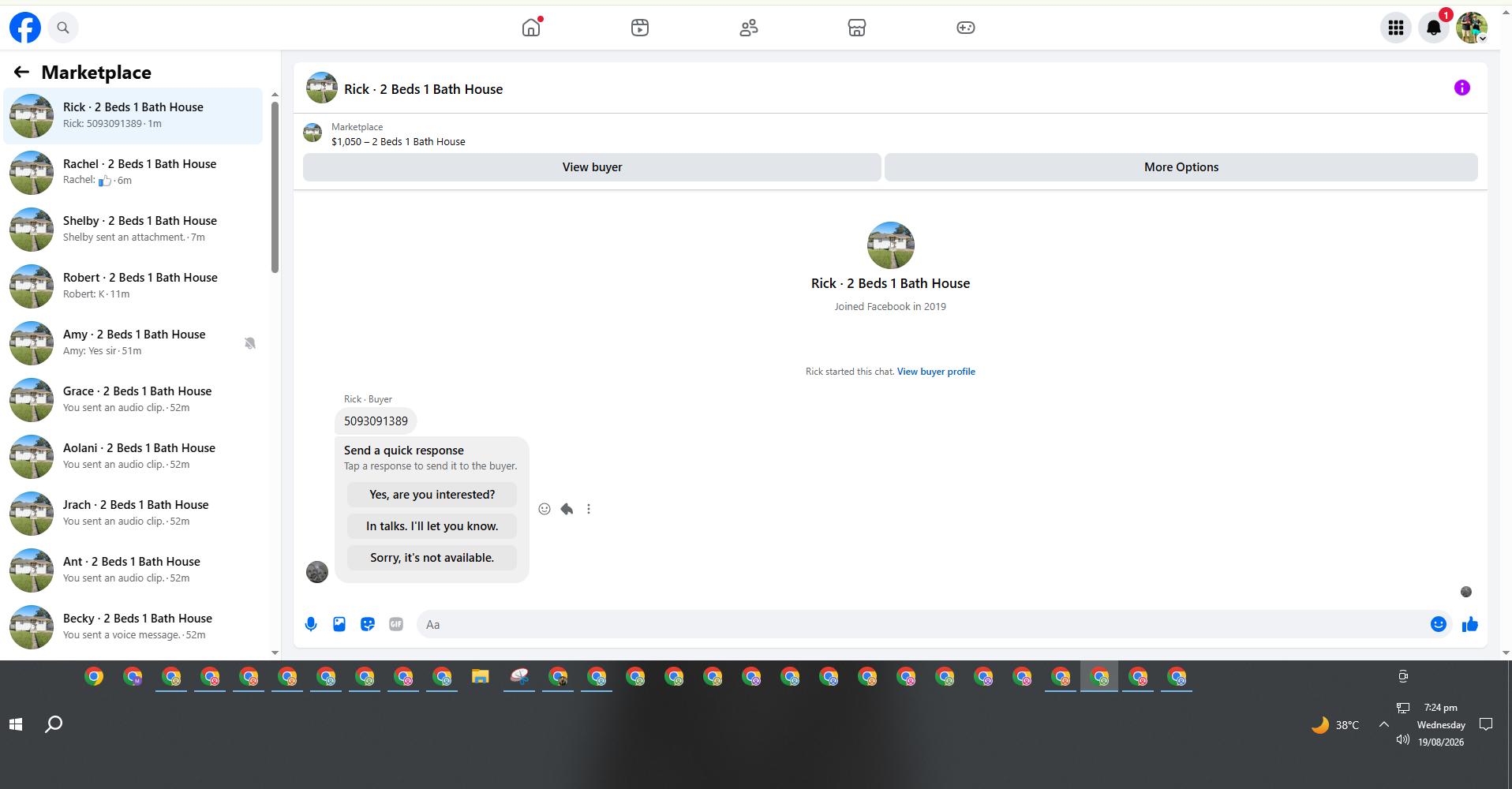This screenshot has width=1512, height=789.
Task: Click the chat list scrollbar thumb
Action: click(x=275, y=187)
